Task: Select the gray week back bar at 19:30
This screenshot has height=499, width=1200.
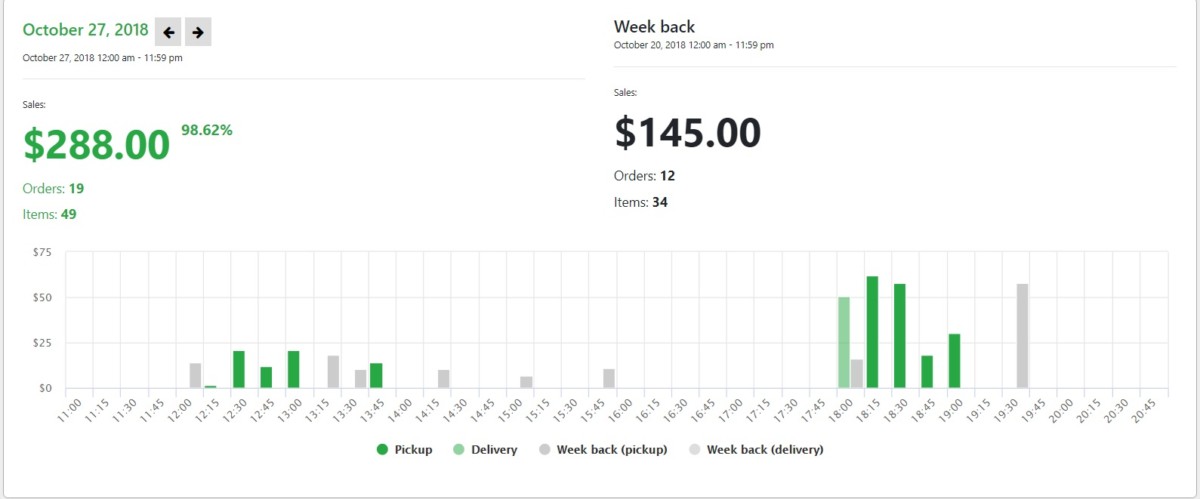Action: coord(1022,336)
